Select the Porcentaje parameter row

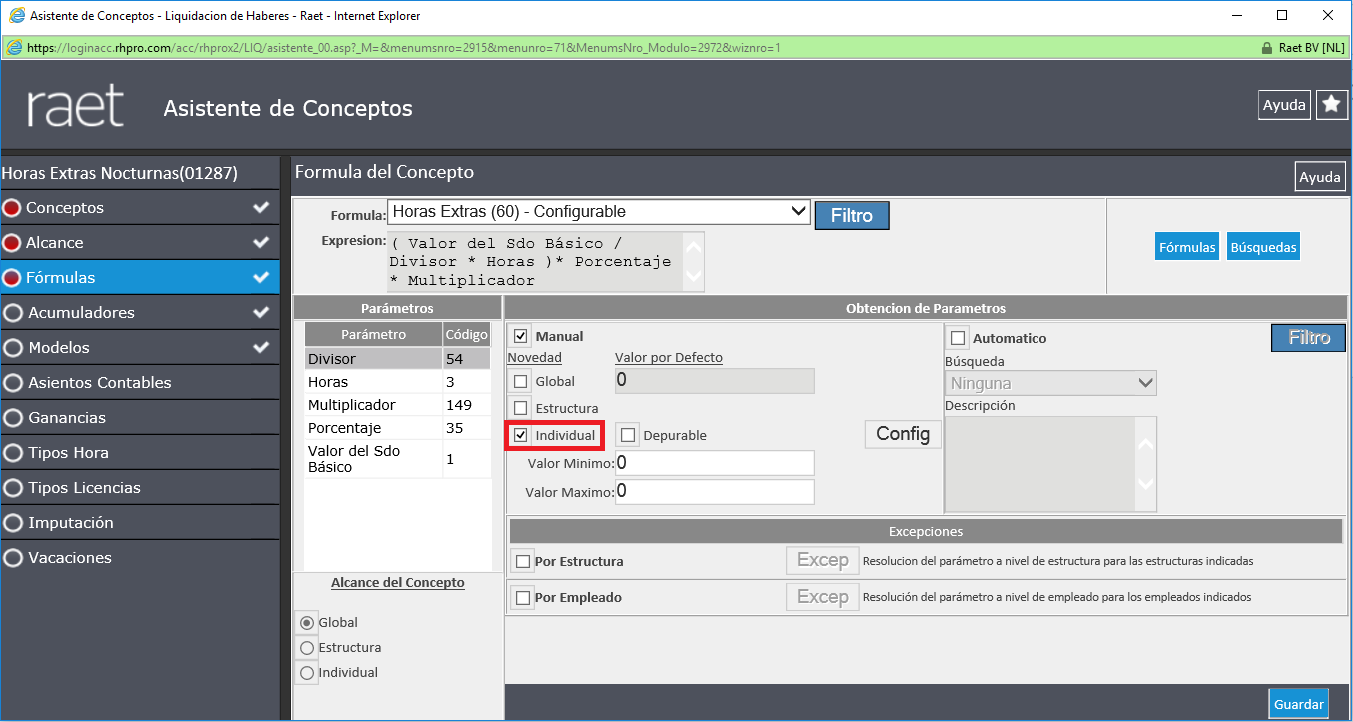click(x=397, y=428)
